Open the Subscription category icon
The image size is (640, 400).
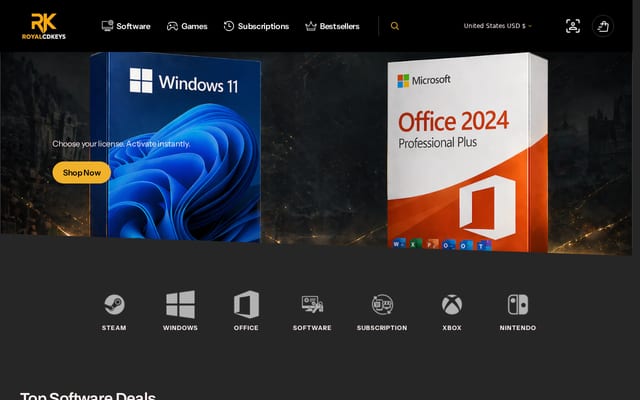pyautogui.click(x=382, y=304)
